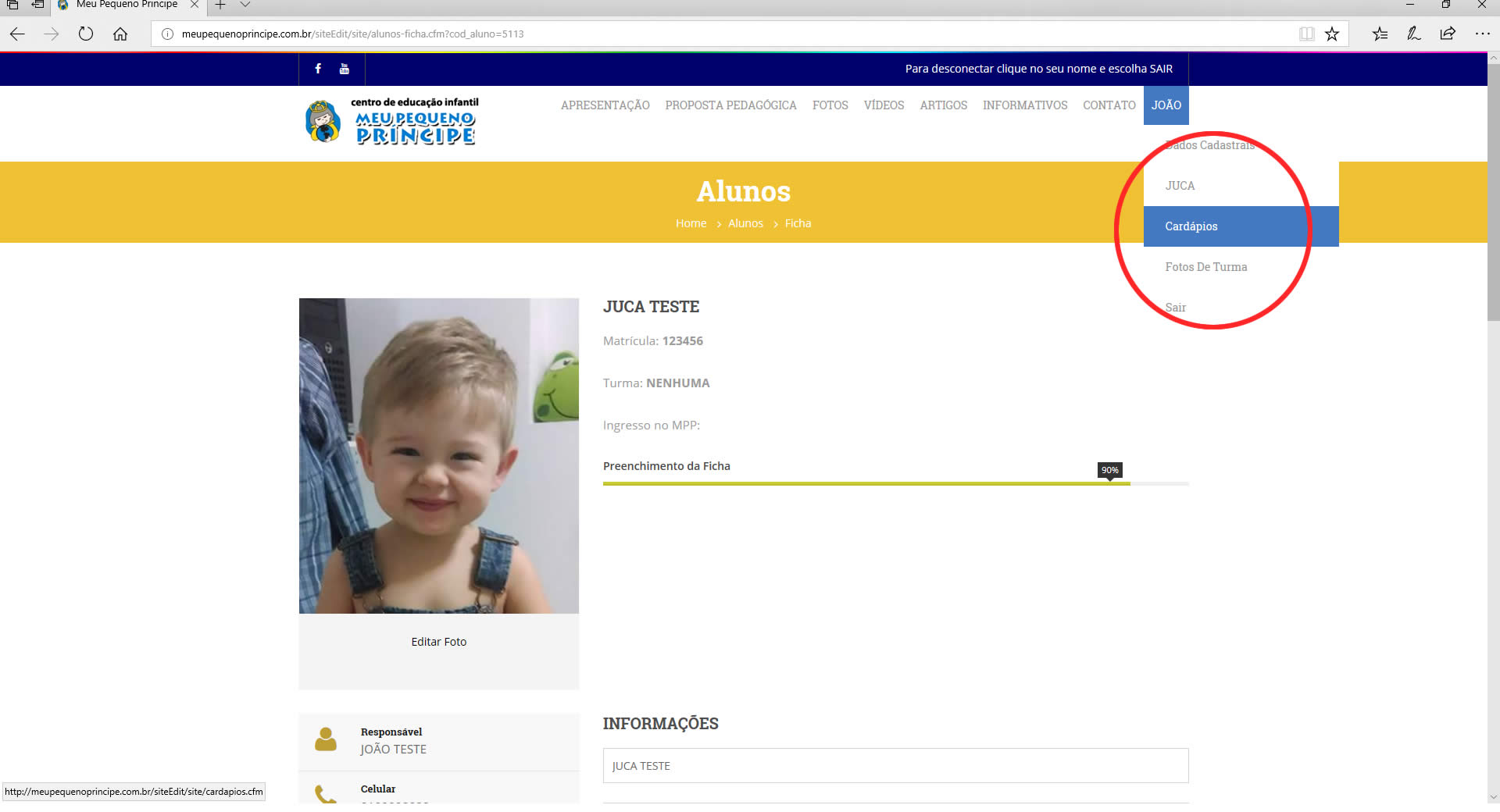Go to Home in the breadcrumb

(691, 223)
